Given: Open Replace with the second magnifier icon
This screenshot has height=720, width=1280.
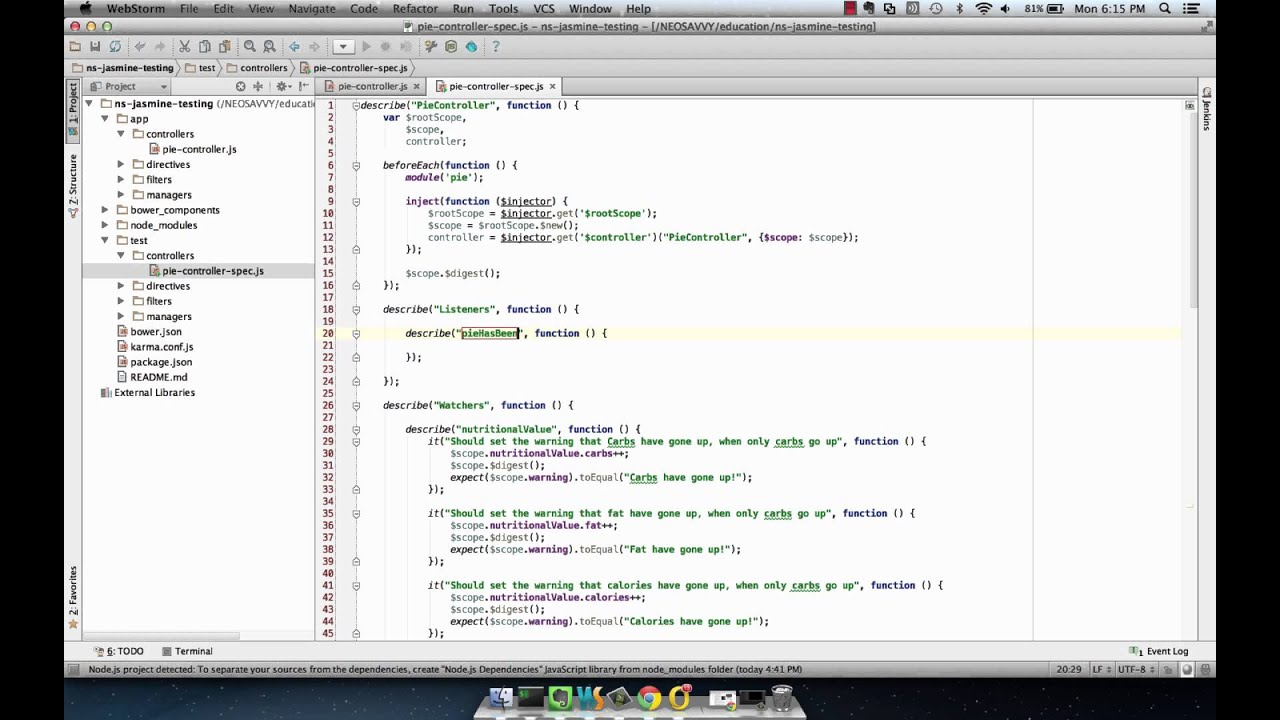Looking at the screenshot, I should 269,47.
